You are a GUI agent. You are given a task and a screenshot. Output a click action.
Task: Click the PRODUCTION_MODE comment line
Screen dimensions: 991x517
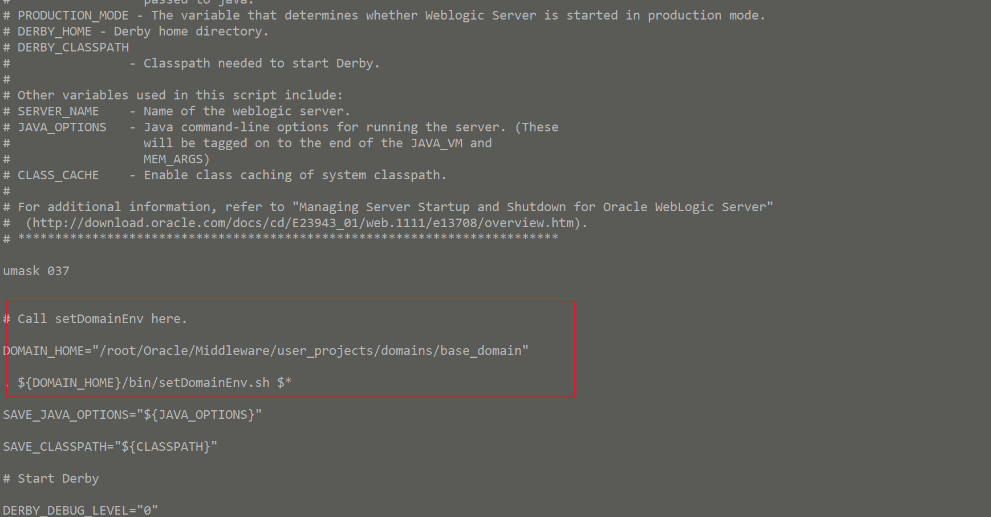tap(384, 15)
